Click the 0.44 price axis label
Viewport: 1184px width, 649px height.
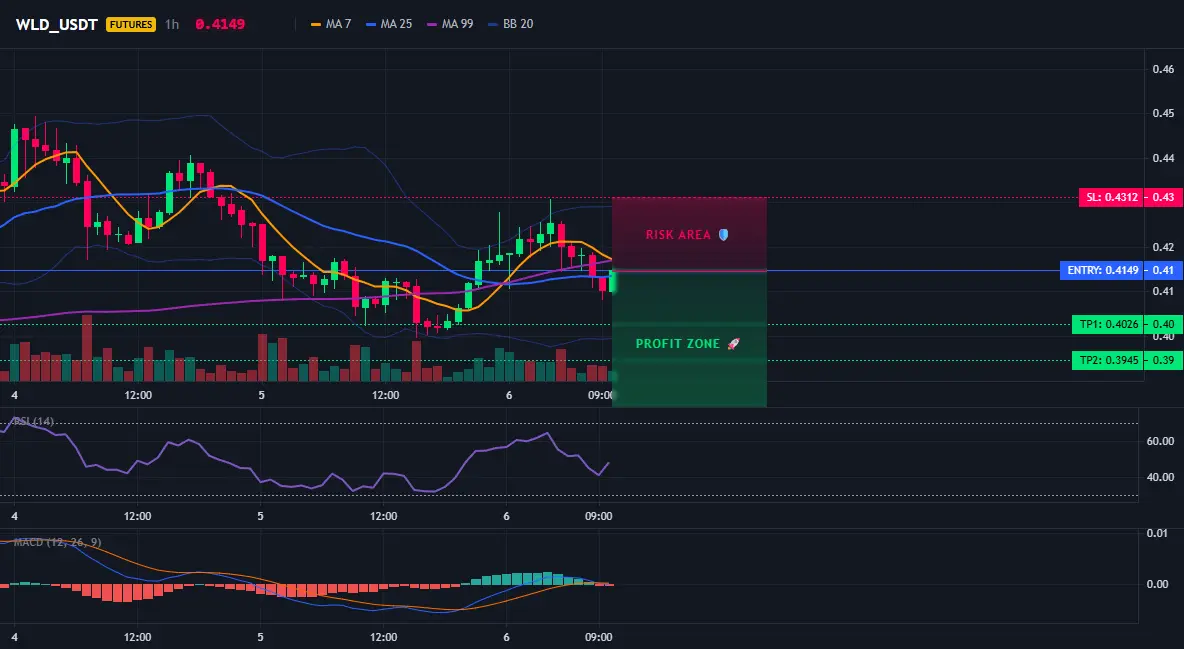click(1163, 158)
